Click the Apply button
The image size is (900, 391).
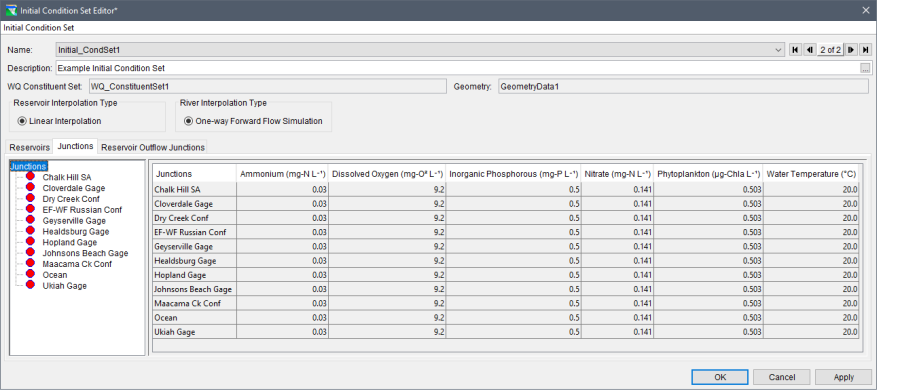843,377
